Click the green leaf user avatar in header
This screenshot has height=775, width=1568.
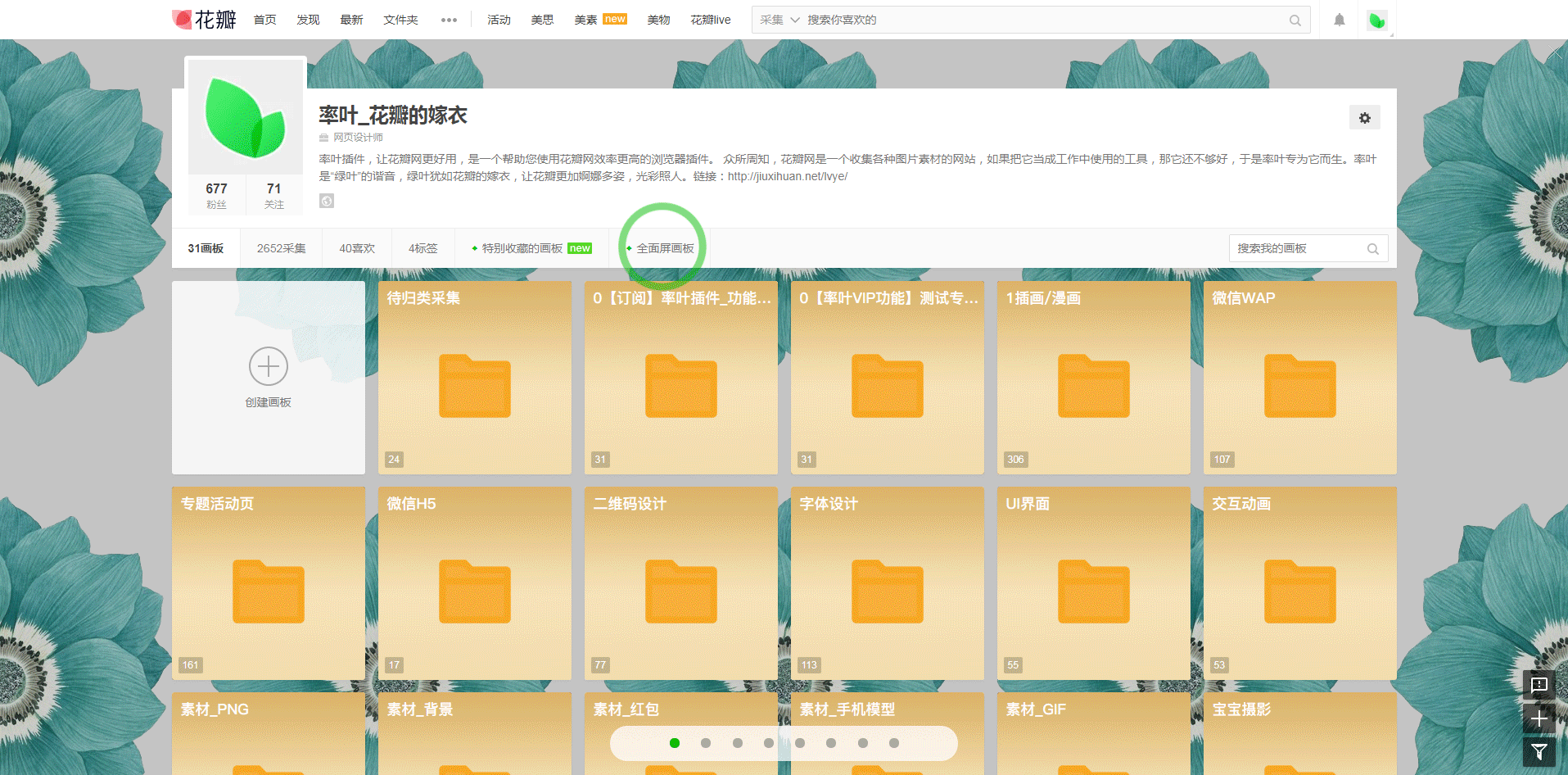click(x=1376, y=20)
